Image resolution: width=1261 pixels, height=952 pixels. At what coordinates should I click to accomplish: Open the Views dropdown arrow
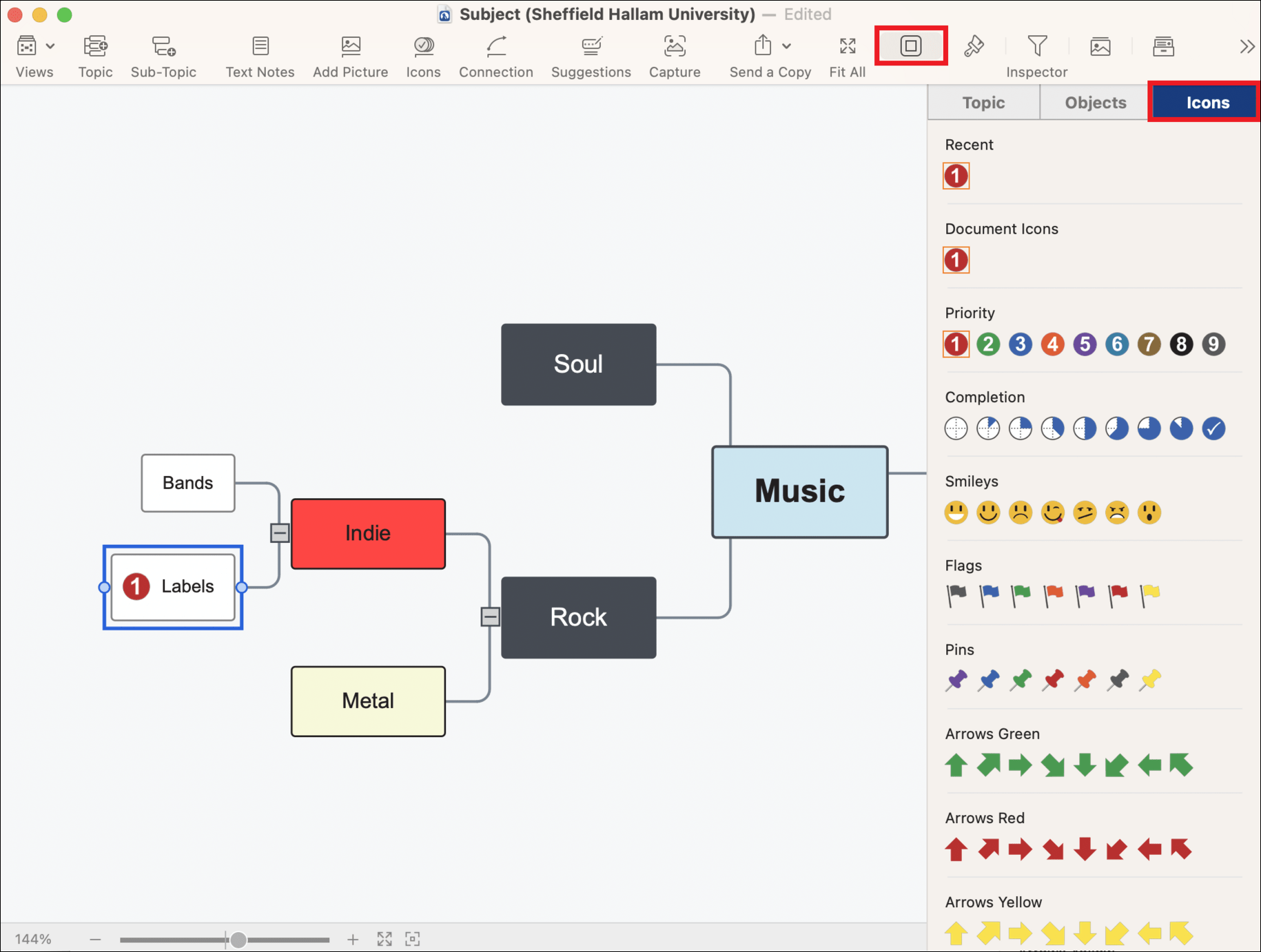tap(50, 46)
